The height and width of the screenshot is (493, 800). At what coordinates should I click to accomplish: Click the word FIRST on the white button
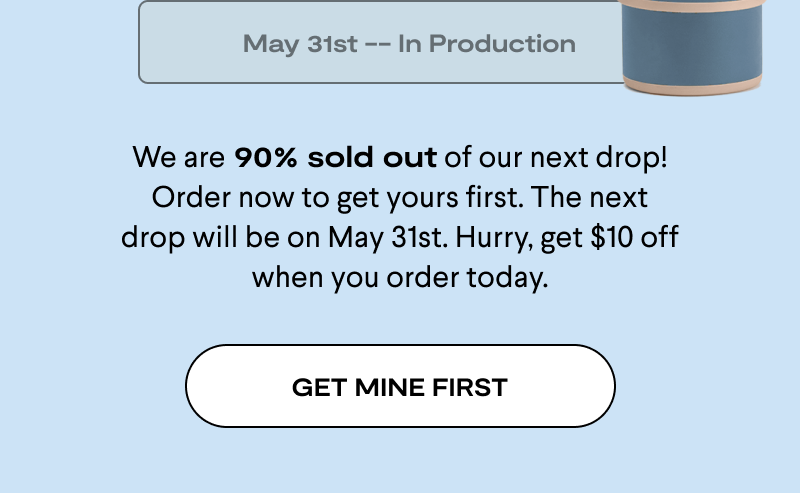point(470,387)
